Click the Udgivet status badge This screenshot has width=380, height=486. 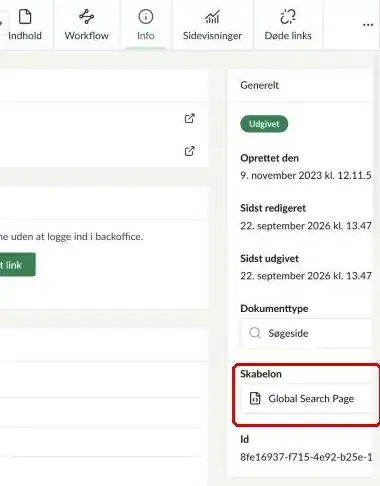click(264, 124)
